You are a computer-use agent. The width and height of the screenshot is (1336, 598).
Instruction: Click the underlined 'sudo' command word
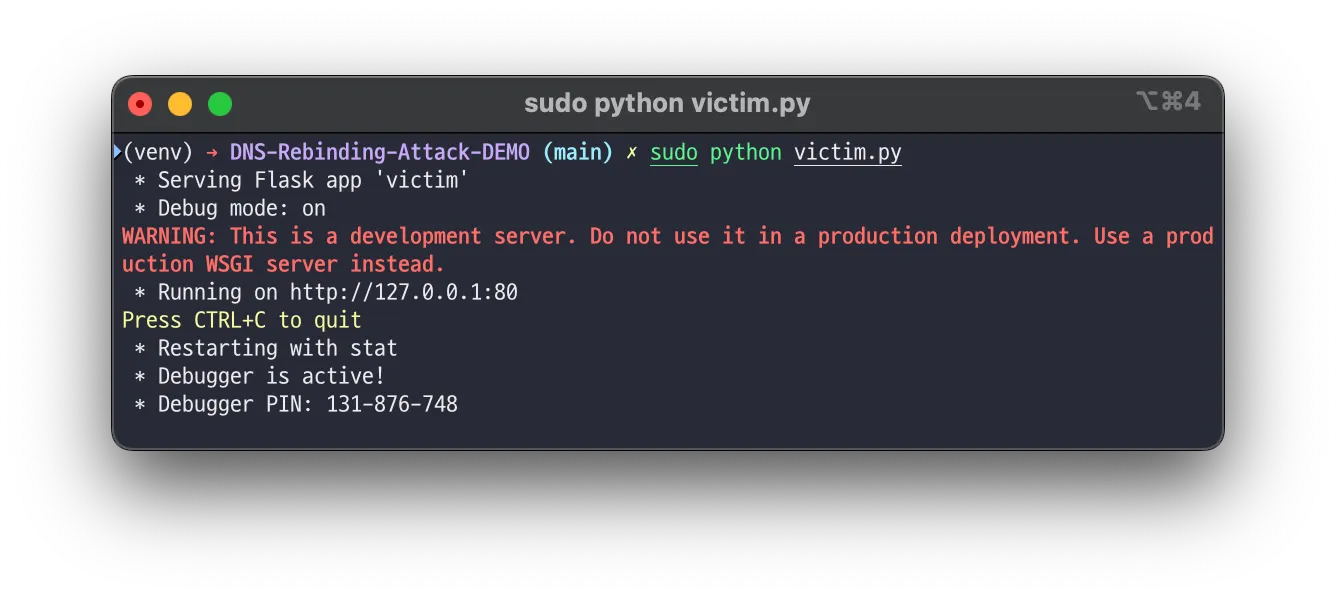[674, 153]
